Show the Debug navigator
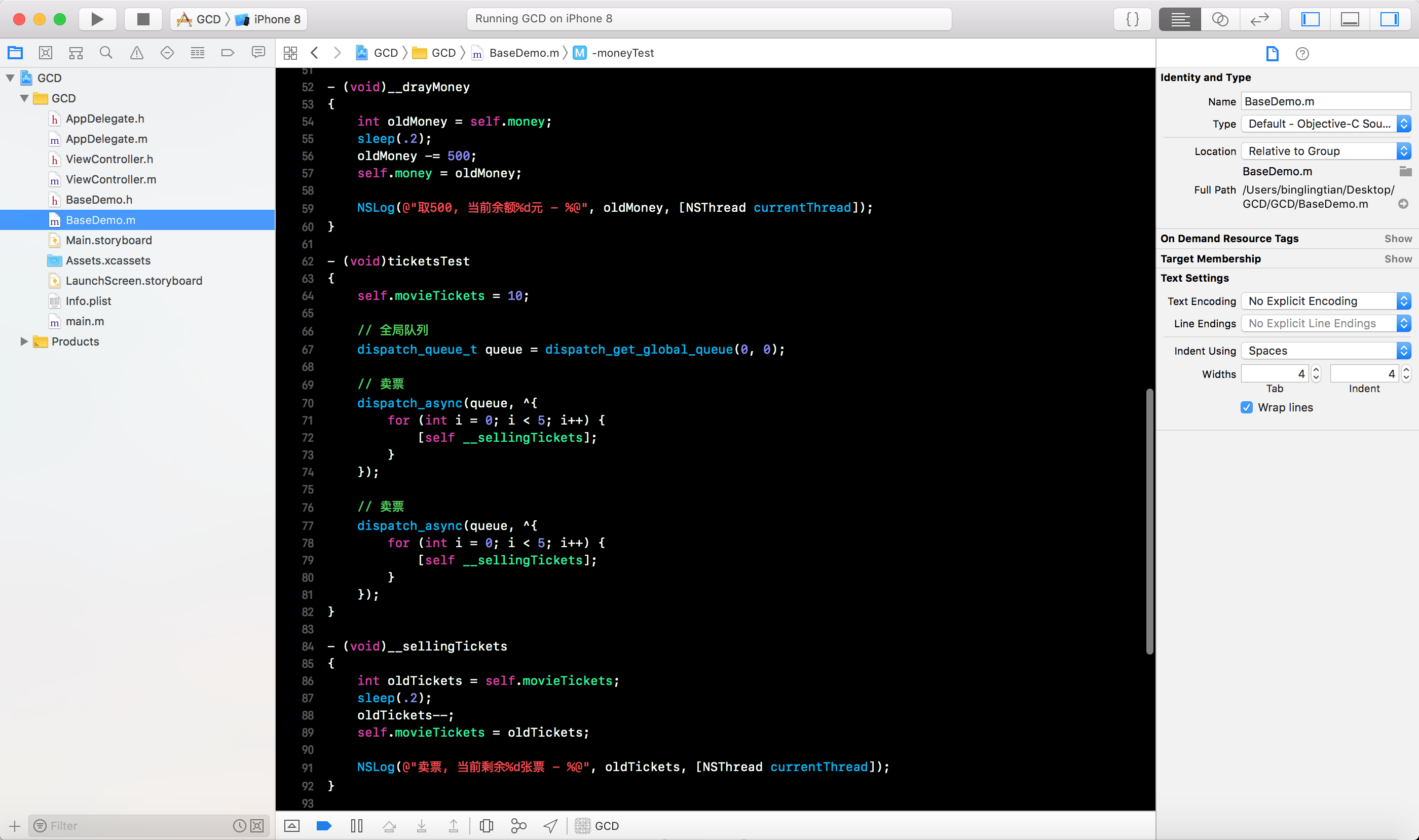The width and height of the screenshot is (1419, 840). click(x=198, y=53)
